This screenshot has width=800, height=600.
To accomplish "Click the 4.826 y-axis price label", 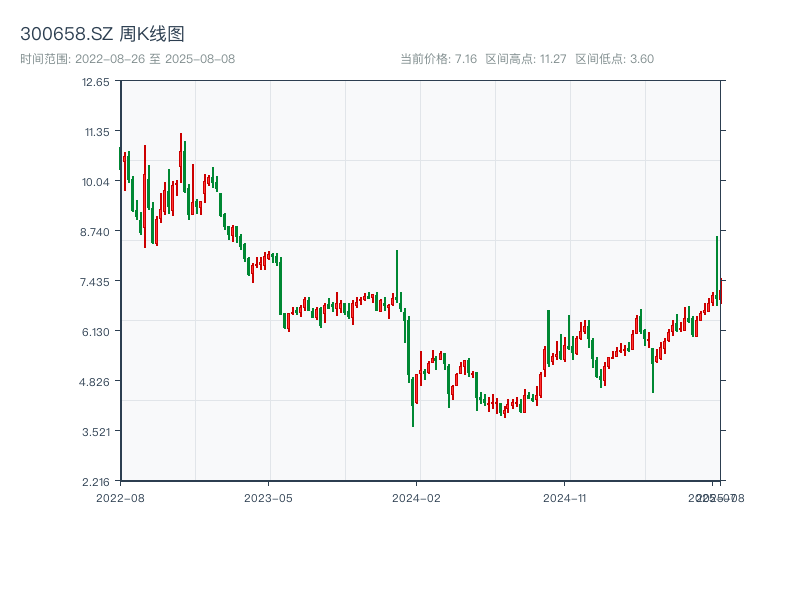I will (x=96, y=382).
